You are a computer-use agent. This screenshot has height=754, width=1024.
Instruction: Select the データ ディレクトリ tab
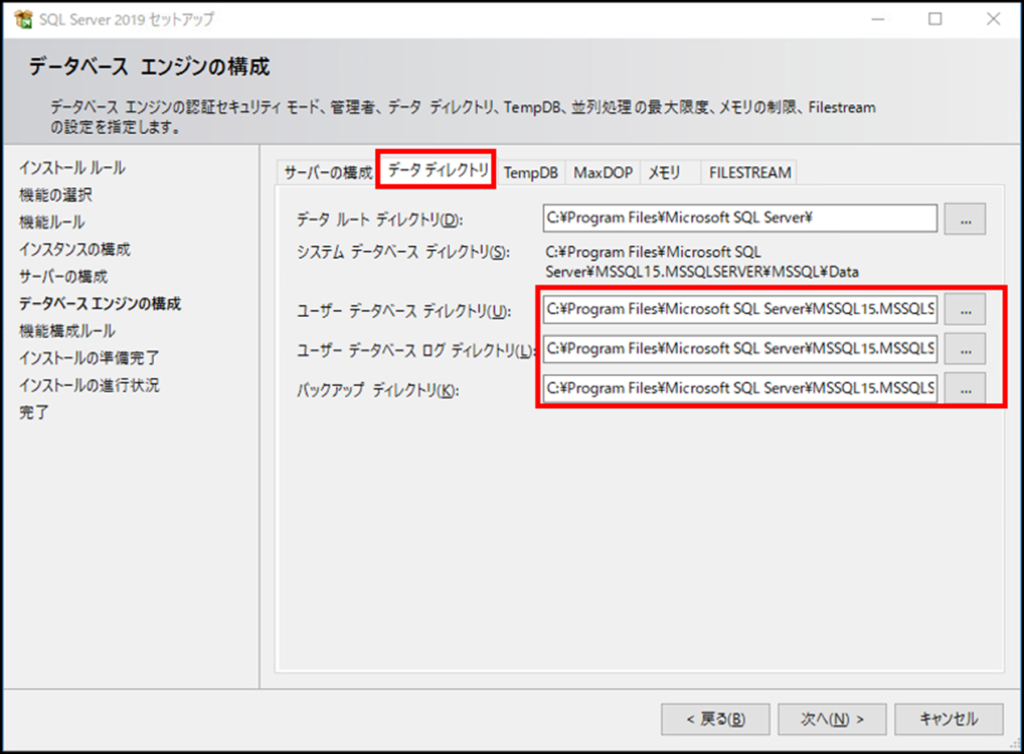(438, 170)
